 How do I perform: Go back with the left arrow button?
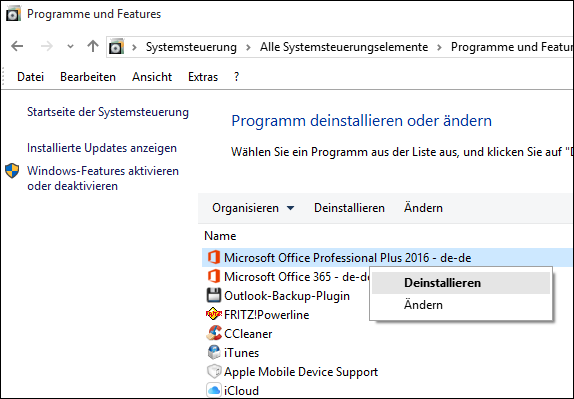pyautogui.click(x=17, y=46)
